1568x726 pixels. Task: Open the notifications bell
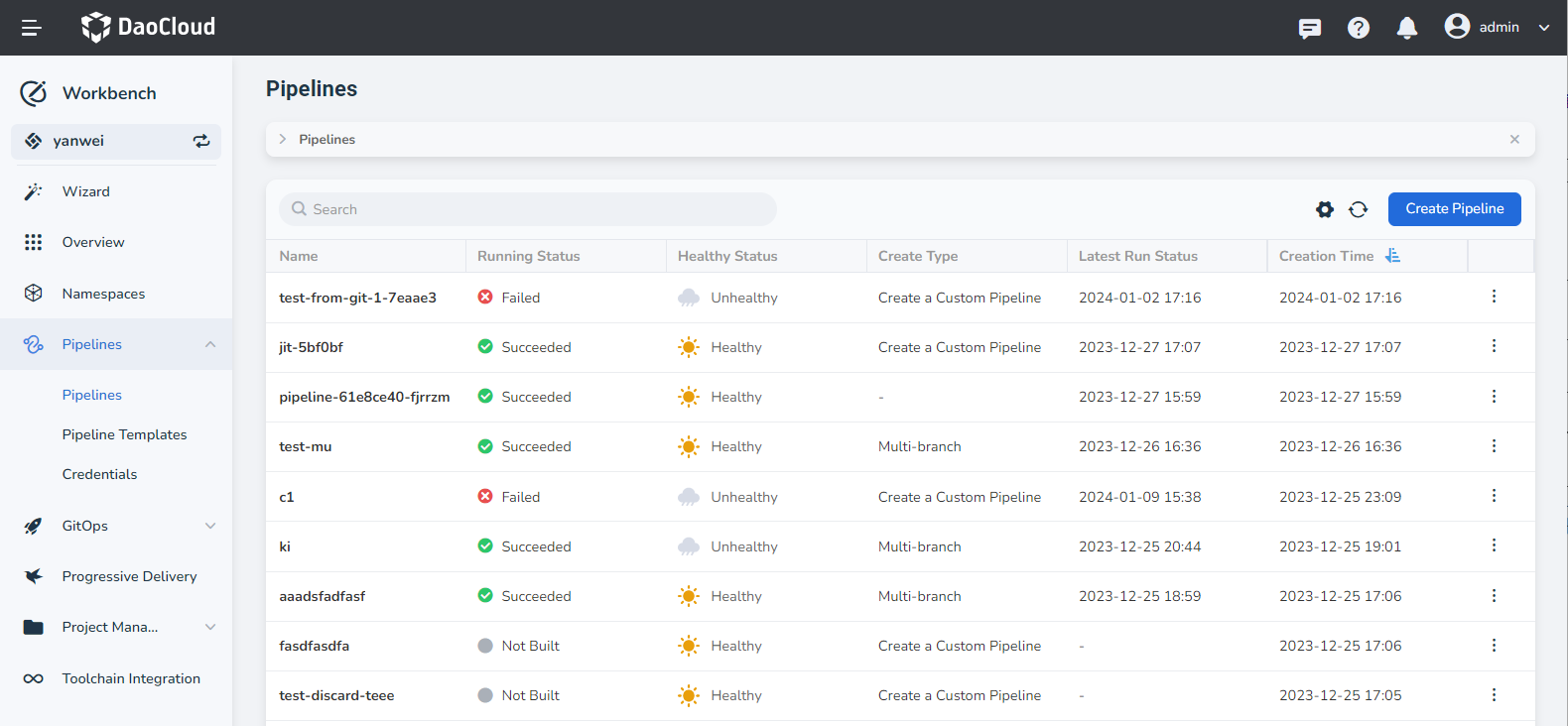click(1406, 28)
